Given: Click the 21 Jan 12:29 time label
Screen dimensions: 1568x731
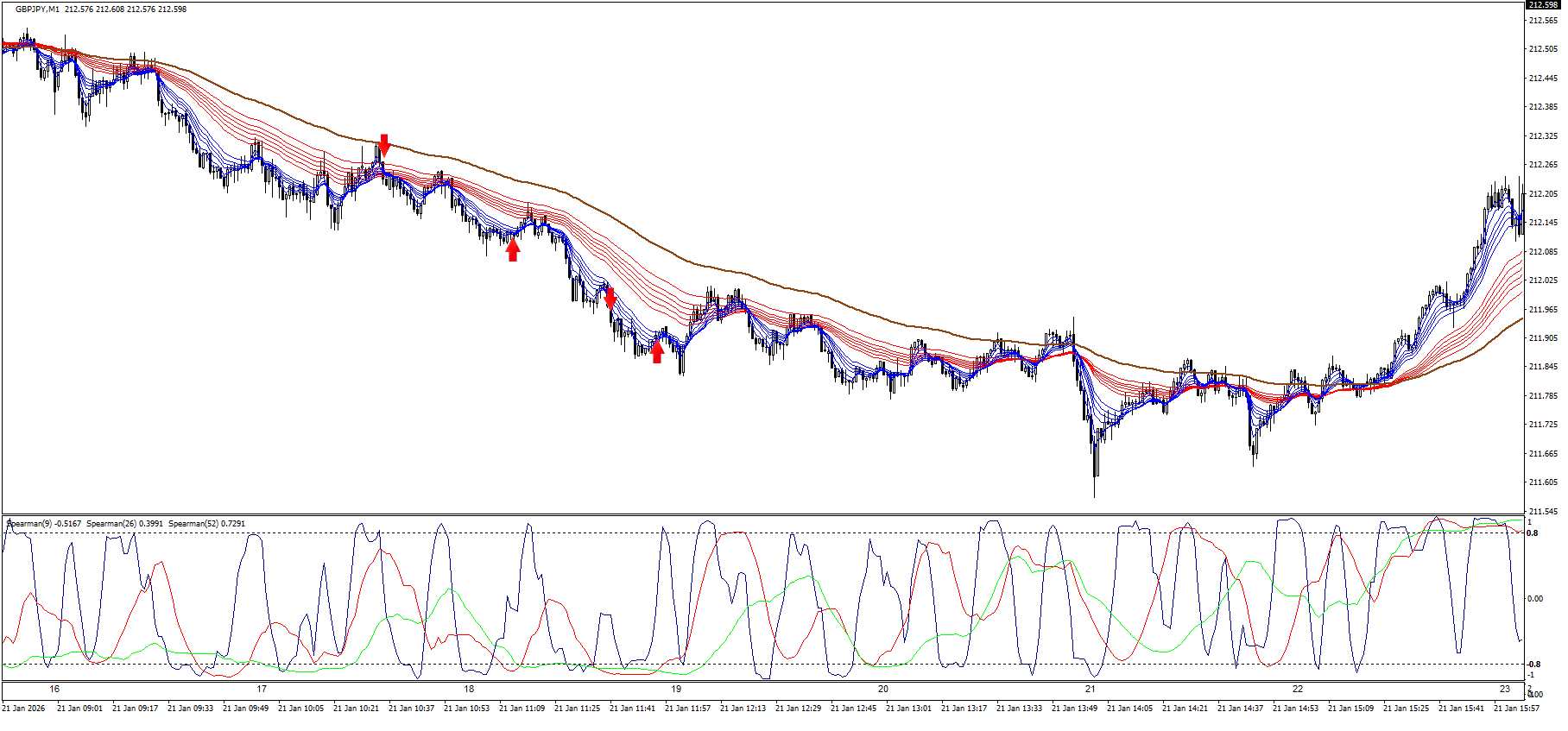Looking at the screenshot, I should [x=798, y=709].
